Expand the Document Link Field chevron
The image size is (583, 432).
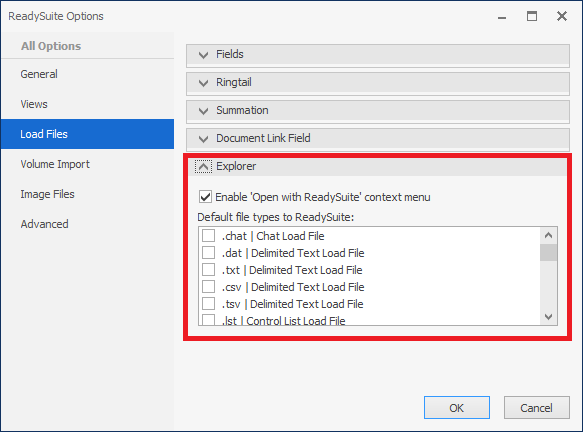(203, 139)
